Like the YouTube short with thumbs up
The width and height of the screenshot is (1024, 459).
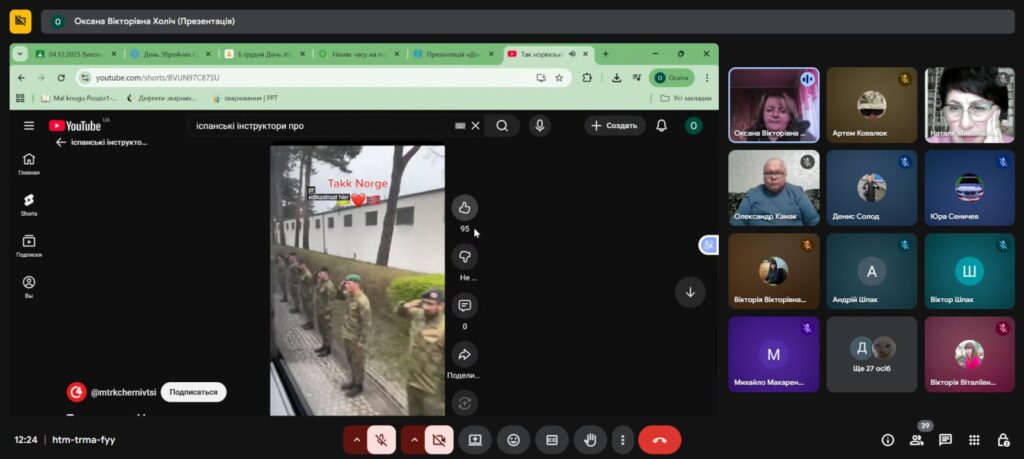click(464, 208)
